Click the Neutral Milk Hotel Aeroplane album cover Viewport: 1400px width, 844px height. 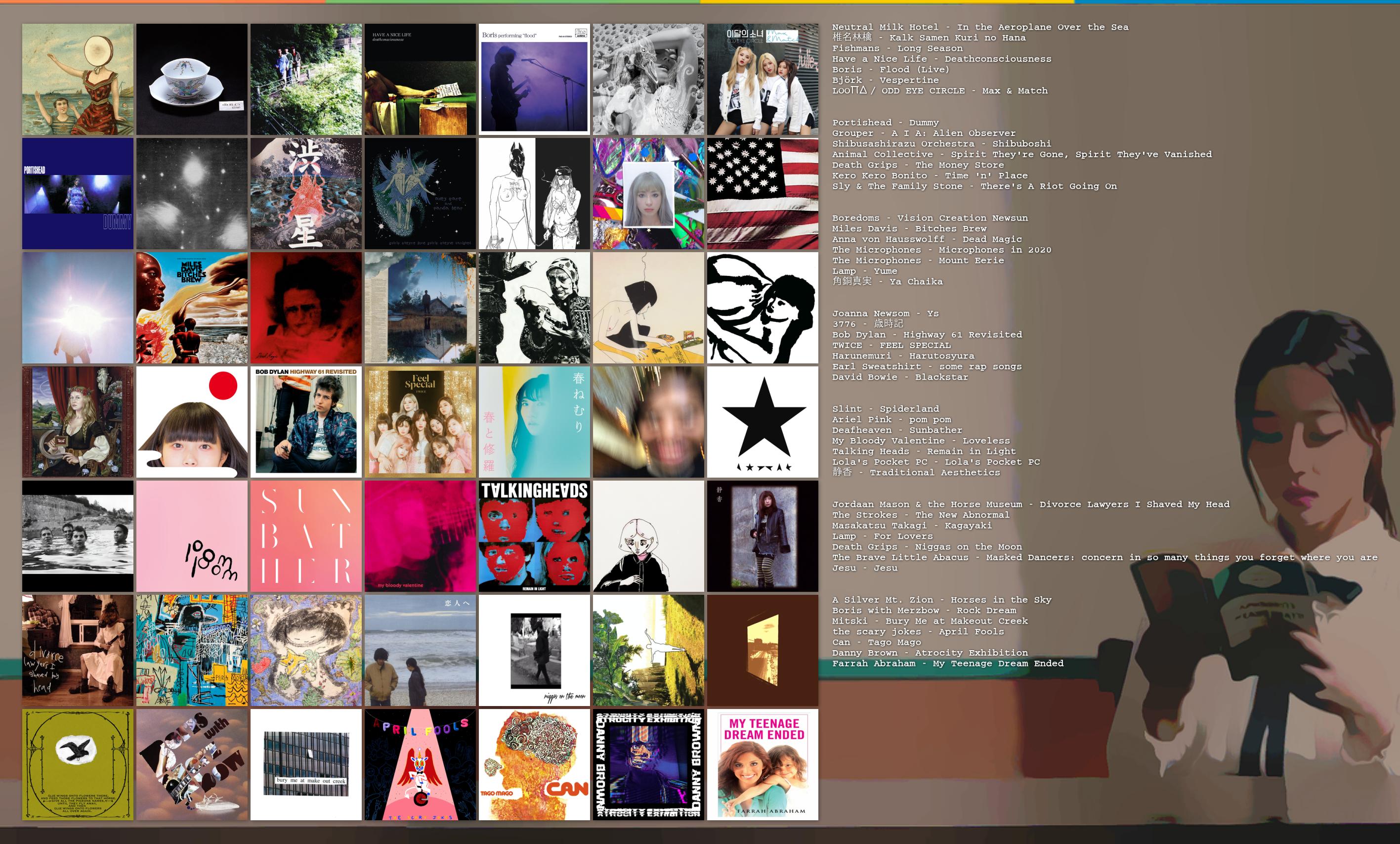click(78, 79)
